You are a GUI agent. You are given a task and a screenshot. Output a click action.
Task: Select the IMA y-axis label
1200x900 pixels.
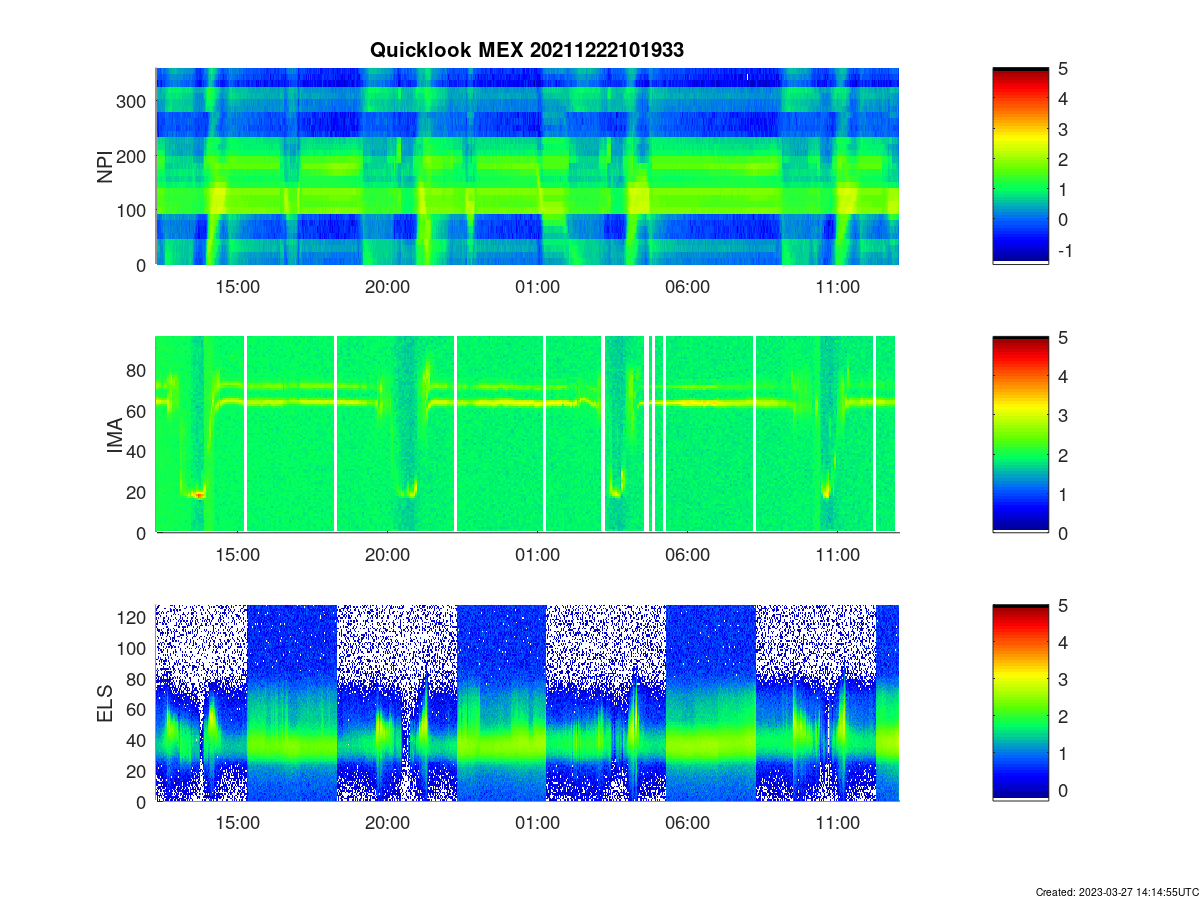pos(115,435)
